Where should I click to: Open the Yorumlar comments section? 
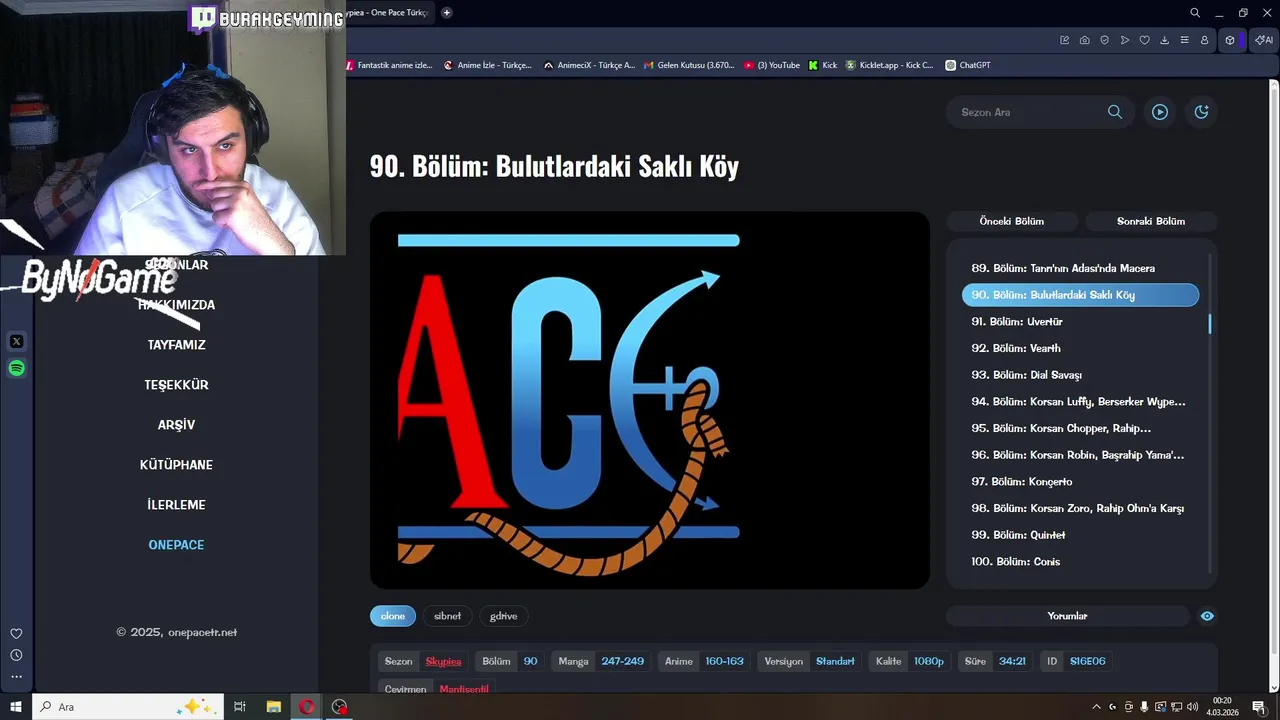[1067, 616]
